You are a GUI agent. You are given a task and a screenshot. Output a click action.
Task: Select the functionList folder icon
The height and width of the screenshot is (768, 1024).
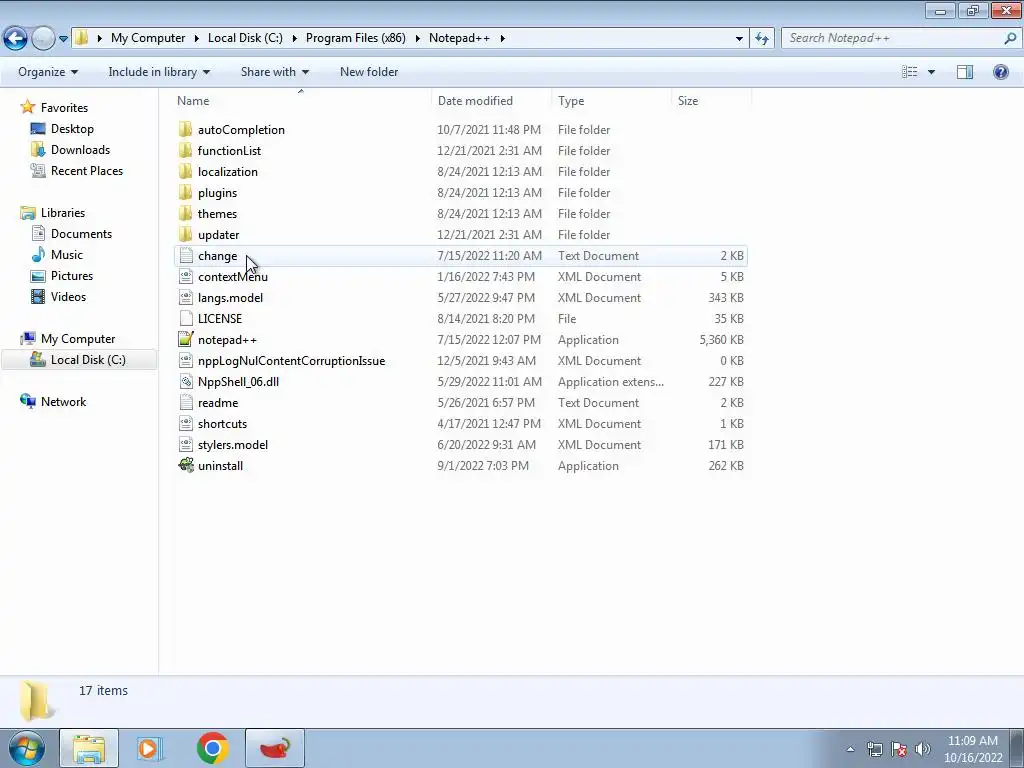[185, 150]
